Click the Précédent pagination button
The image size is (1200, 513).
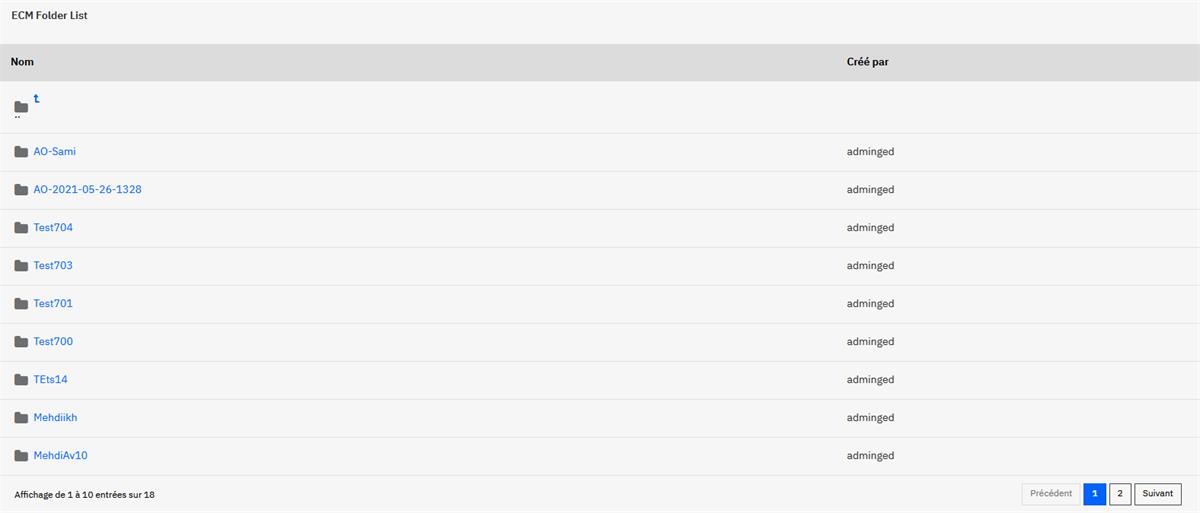[x=1051, y=494]
